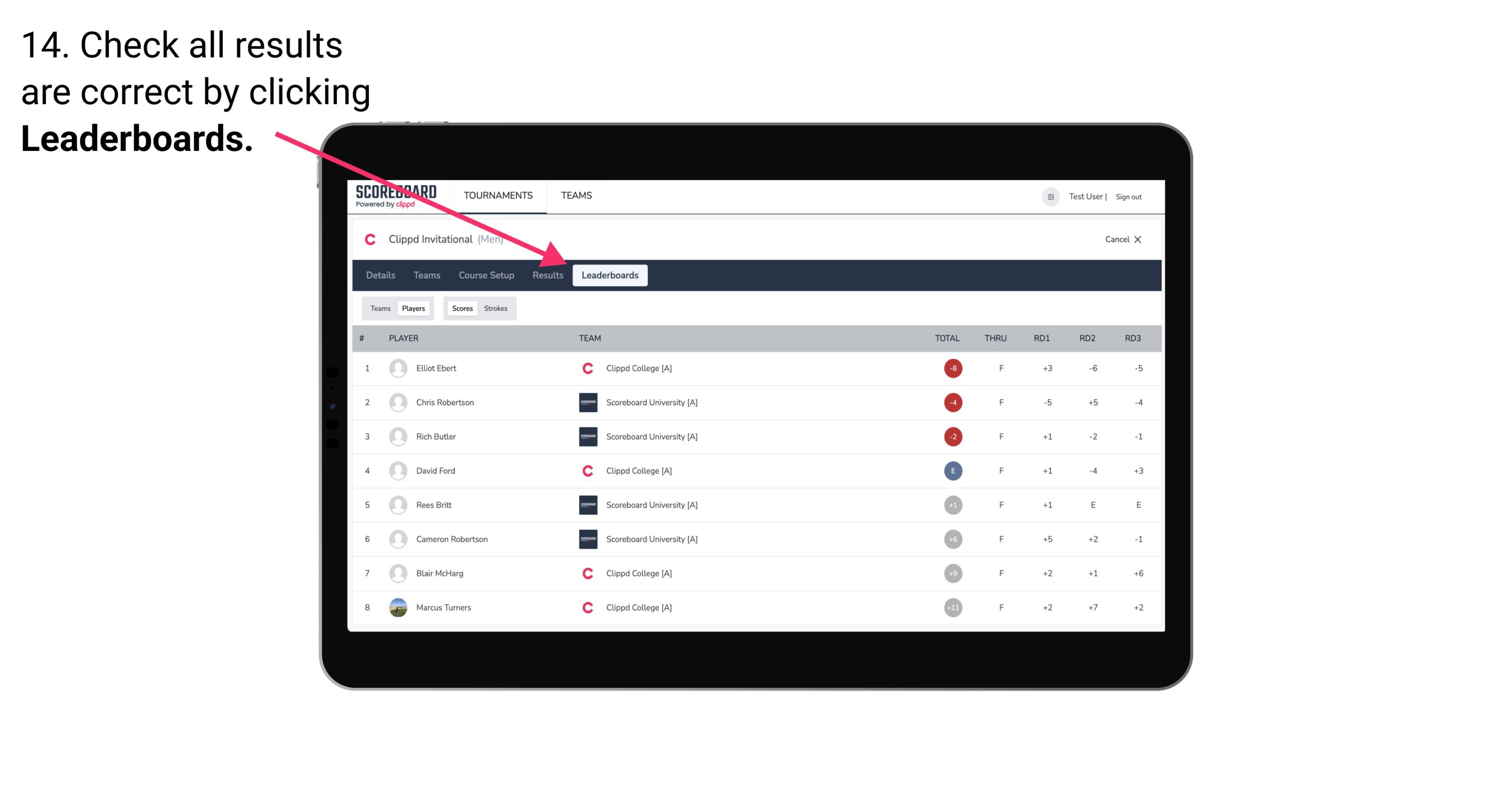Open the TOURNAMENTS menu item
1510x812 pixels.
pos(499,195)
